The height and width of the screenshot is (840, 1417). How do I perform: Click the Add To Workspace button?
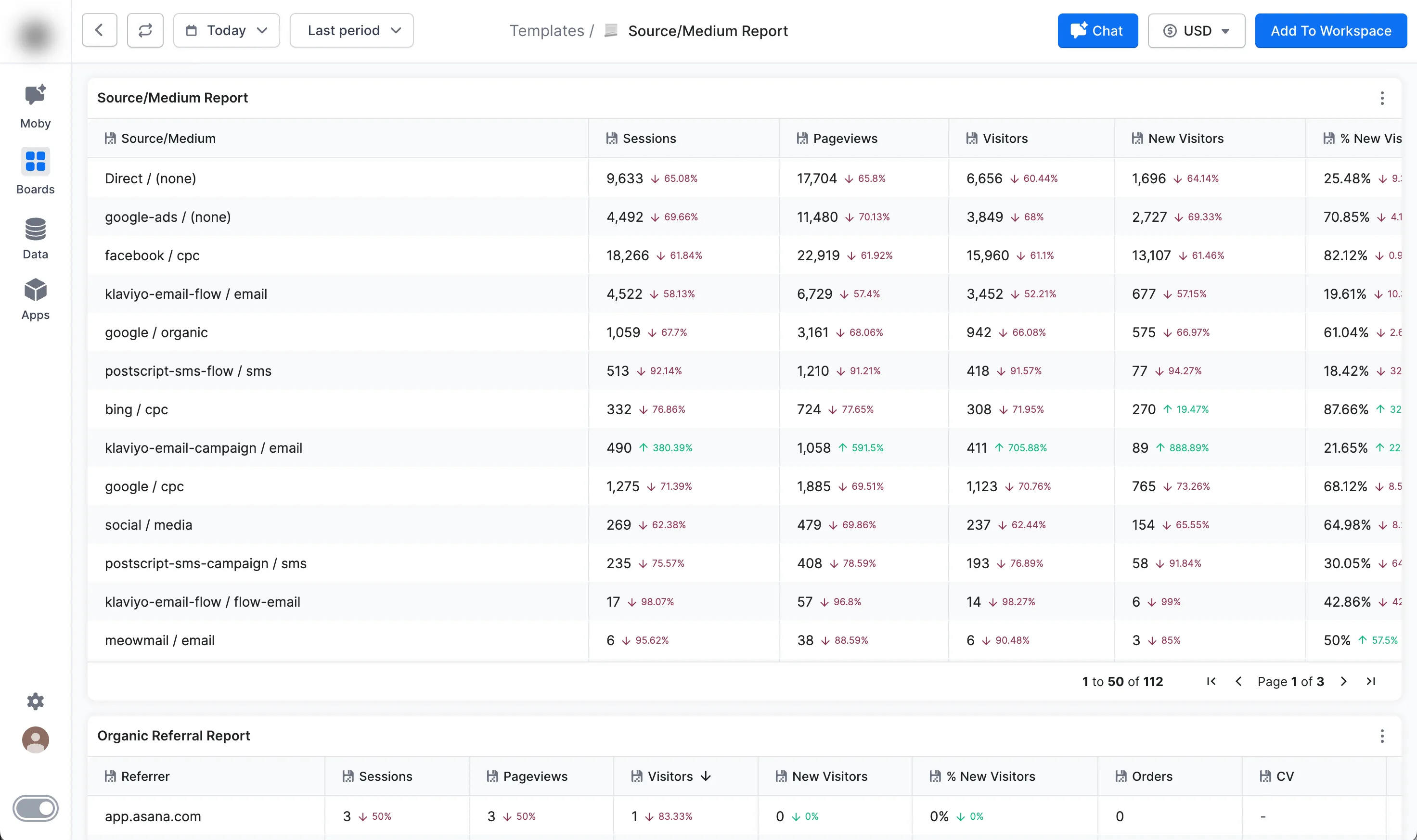click(x=1330, y=31)
